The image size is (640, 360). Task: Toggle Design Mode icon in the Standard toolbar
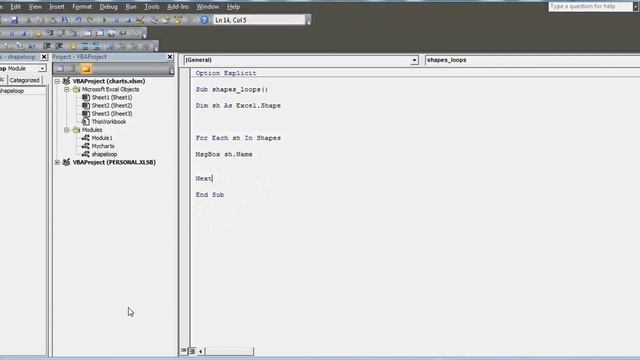point(140,20)
